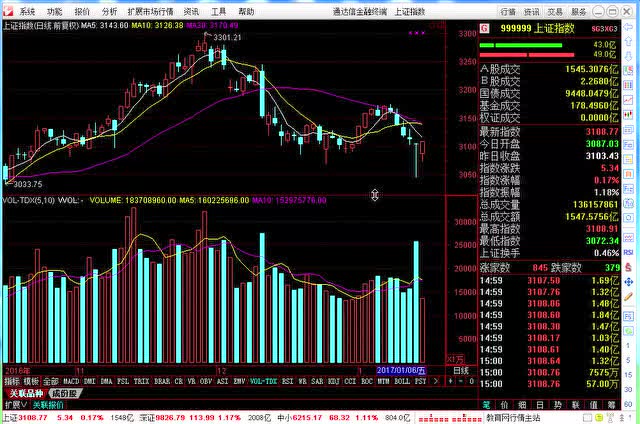Toggle the RSI indicator
The height and width of the screenshot is (424, 640).
(x=286, y=381)
